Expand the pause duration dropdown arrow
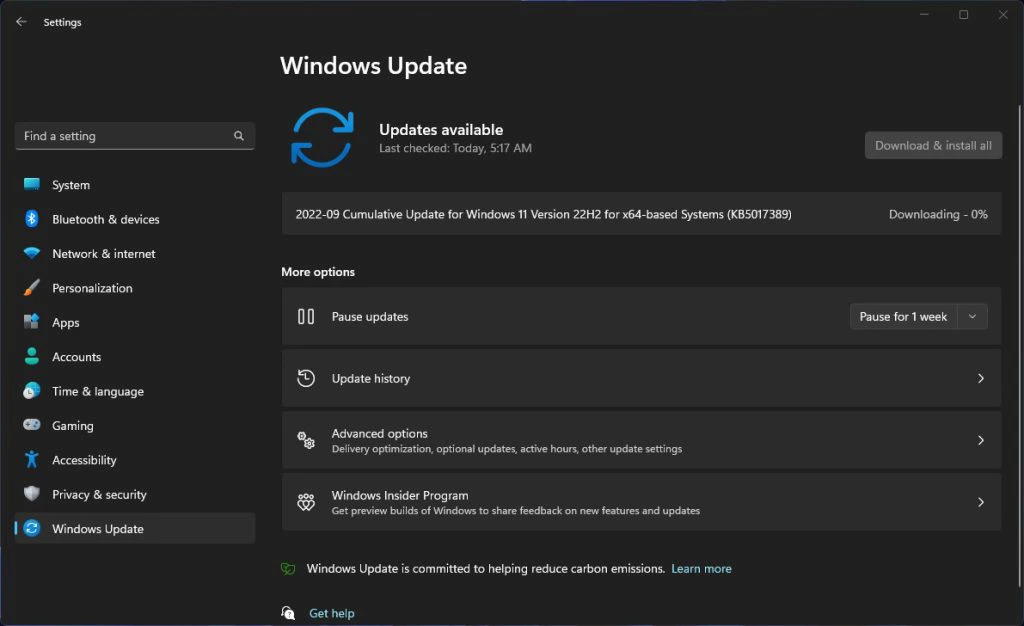Viewport: 1024px width, 626px height. [x=972, y=317]
